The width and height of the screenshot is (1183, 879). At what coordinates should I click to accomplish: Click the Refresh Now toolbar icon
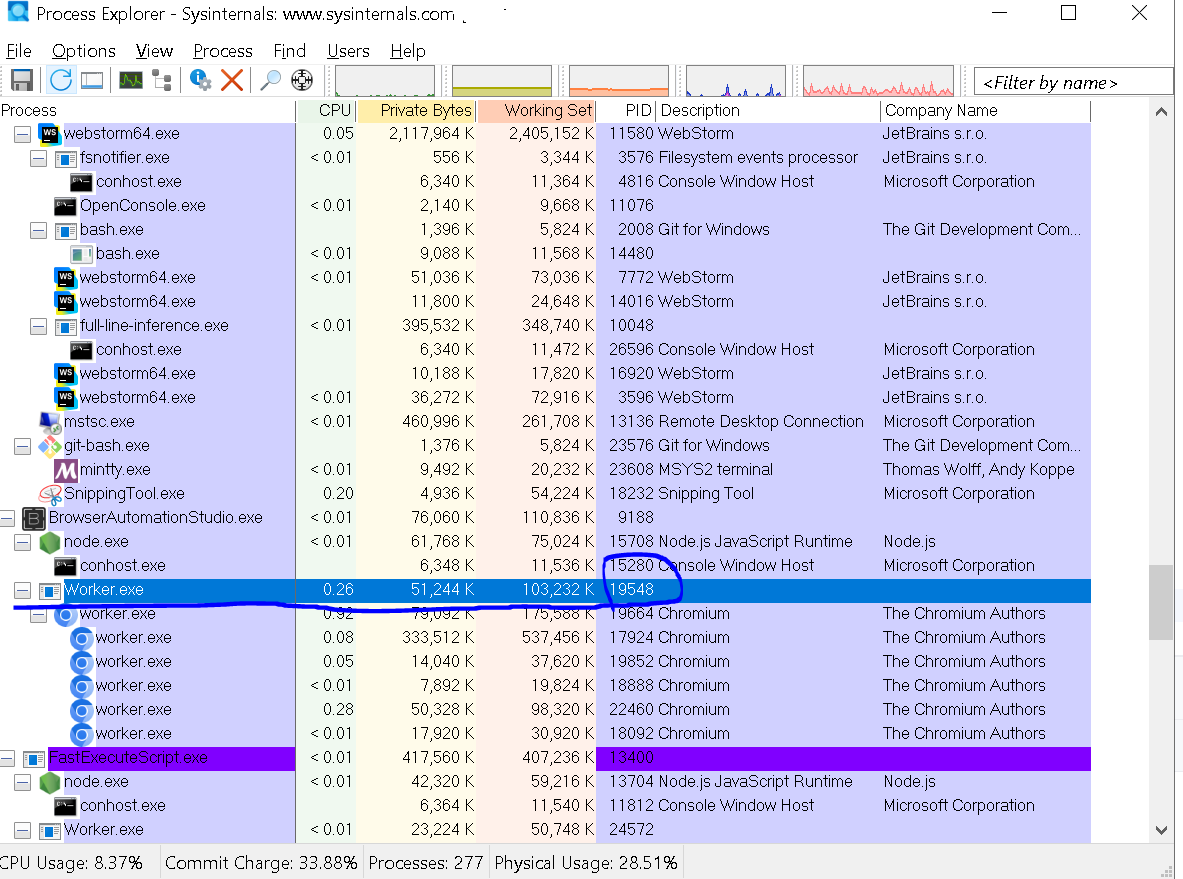click(61, 81)
